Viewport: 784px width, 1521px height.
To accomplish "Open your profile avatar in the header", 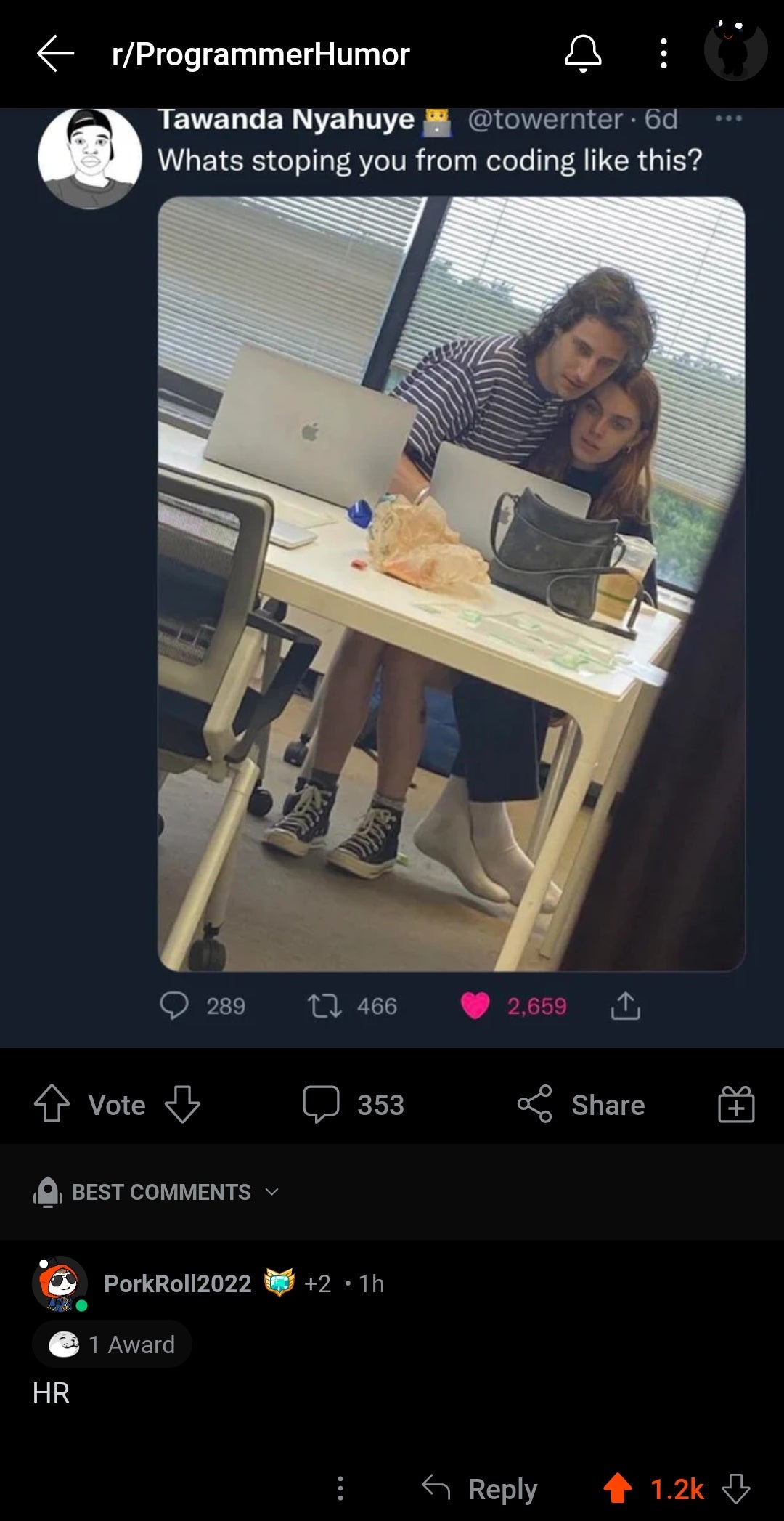I will pos(735,49).
